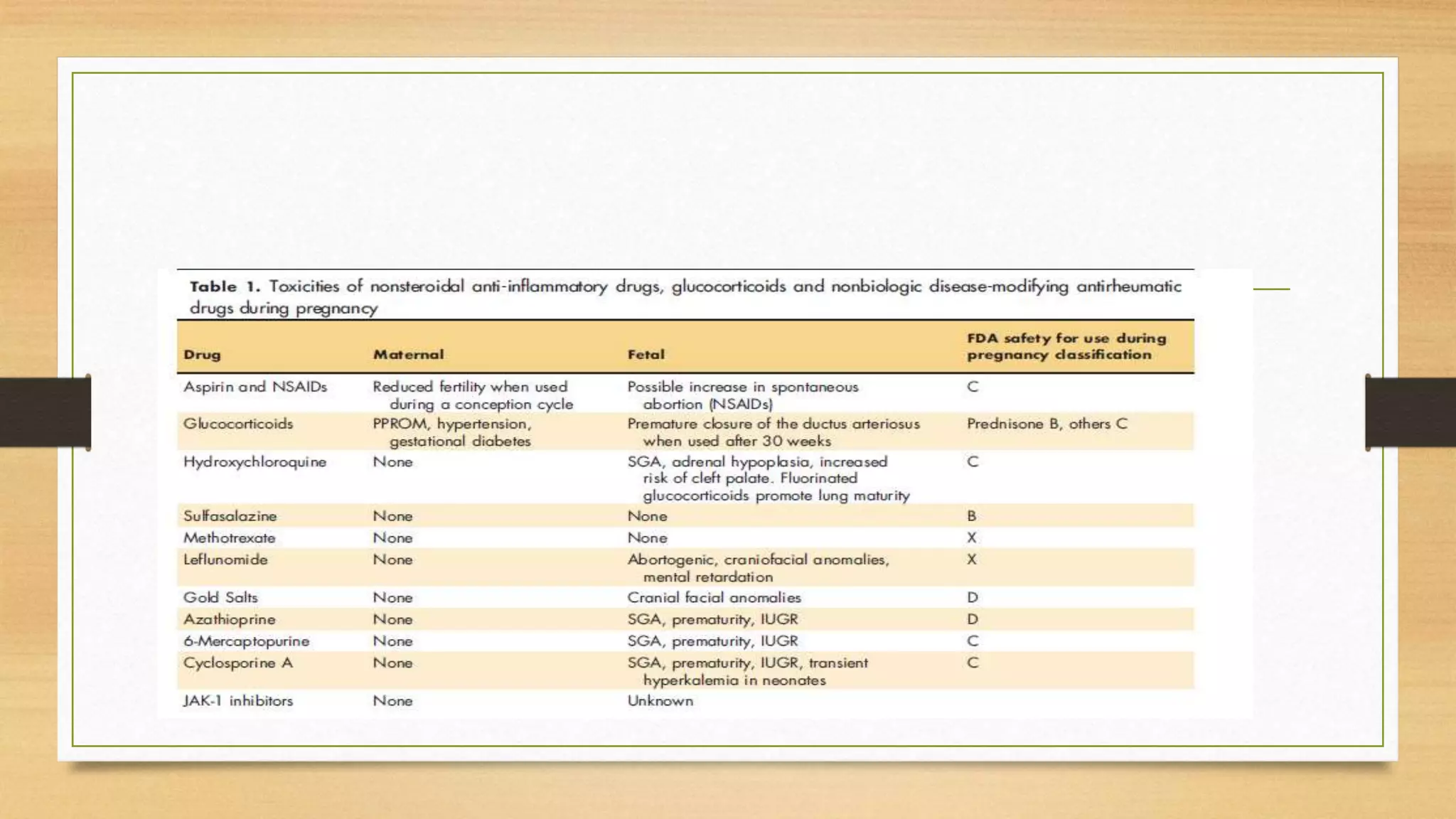The image size is (1456, 819).
Task: Select the Azathioprine drug cell
Action: point(229,619)
